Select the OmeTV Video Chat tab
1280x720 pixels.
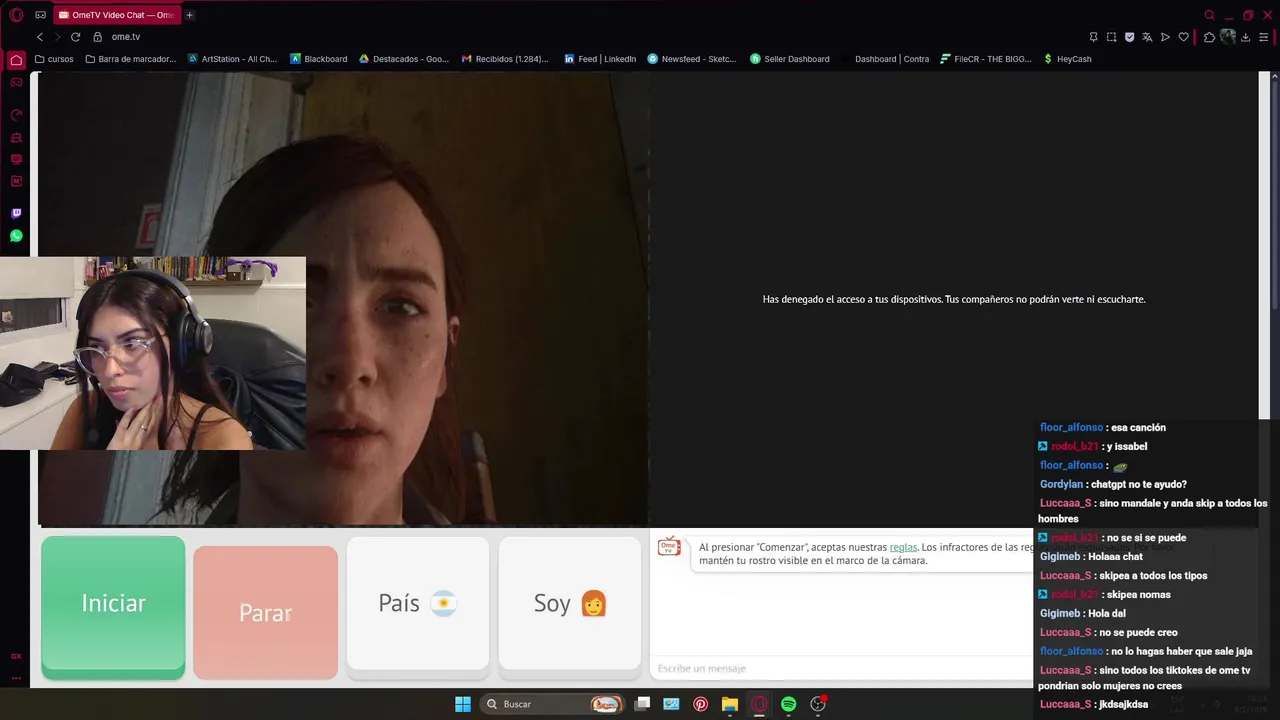pos(117,15)
